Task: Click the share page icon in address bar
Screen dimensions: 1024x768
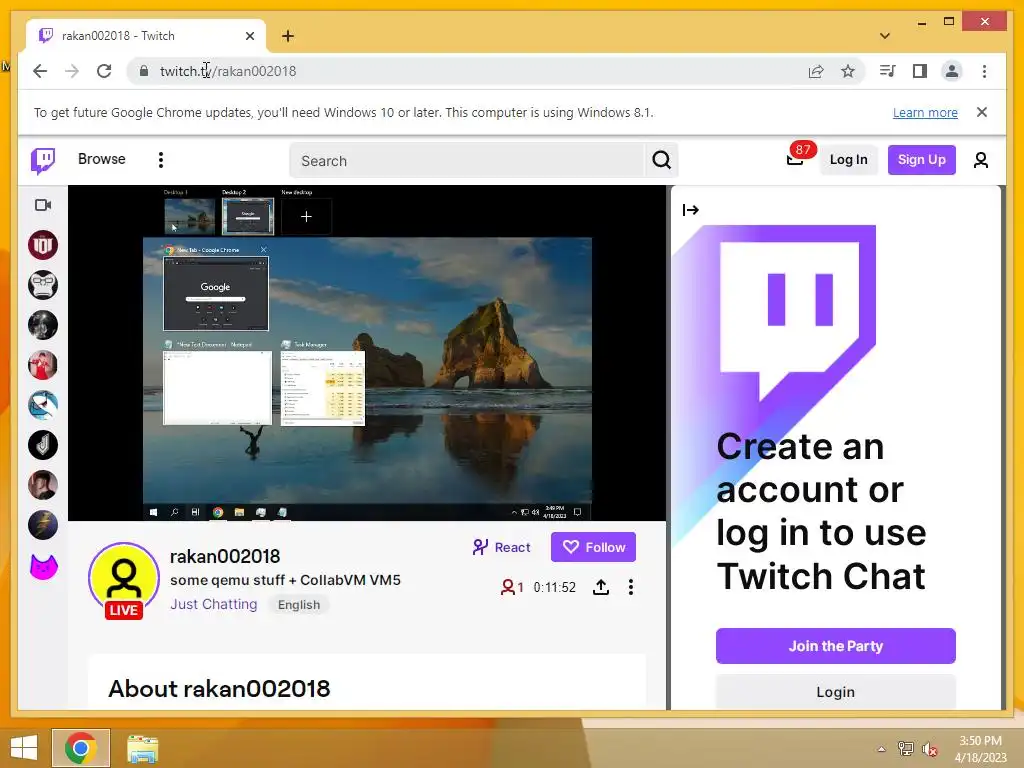Action: pyautogui.click(x=816, y=71)
